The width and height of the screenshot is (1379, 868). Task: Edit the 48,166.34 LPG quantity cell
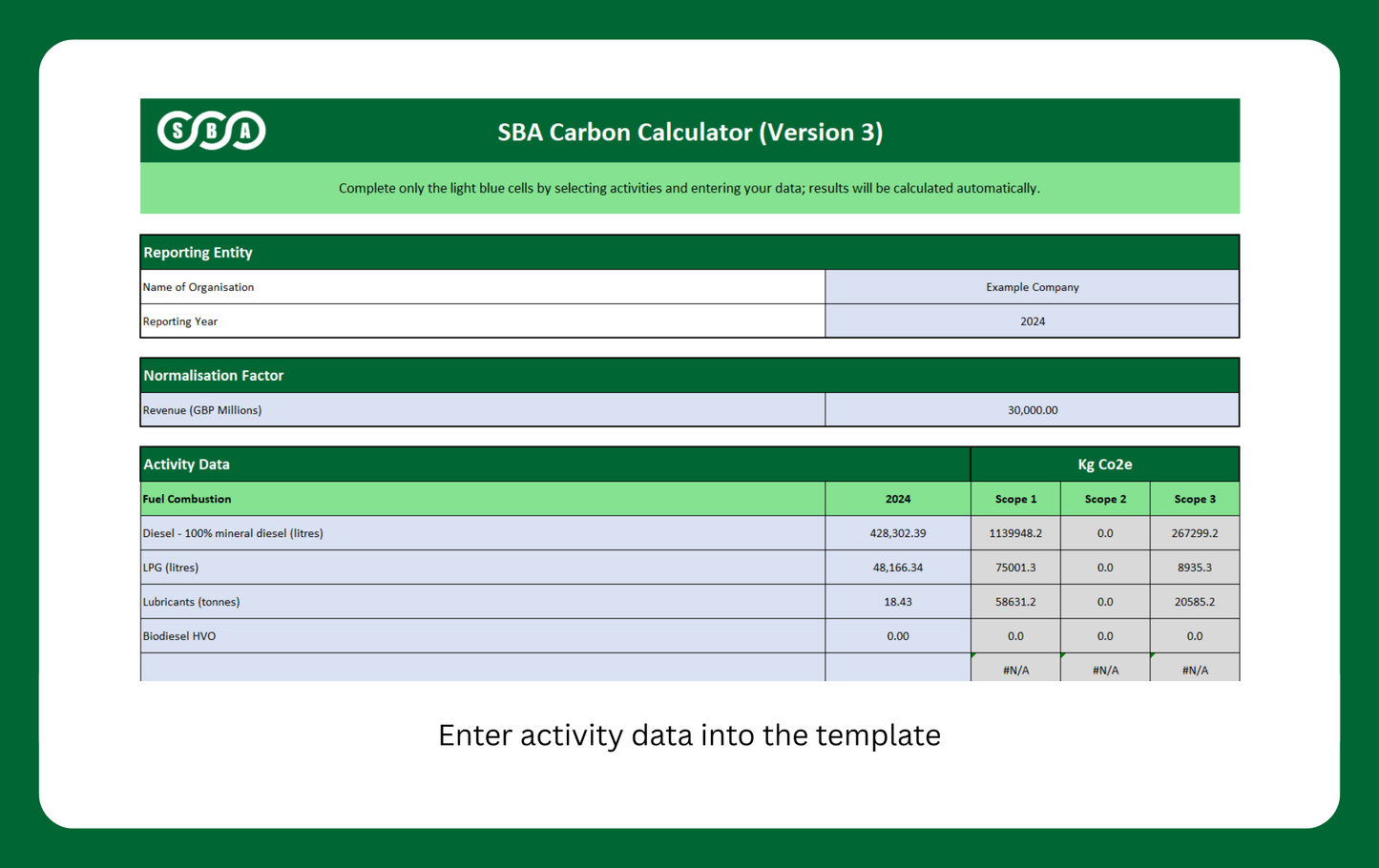tap(898, 568)
